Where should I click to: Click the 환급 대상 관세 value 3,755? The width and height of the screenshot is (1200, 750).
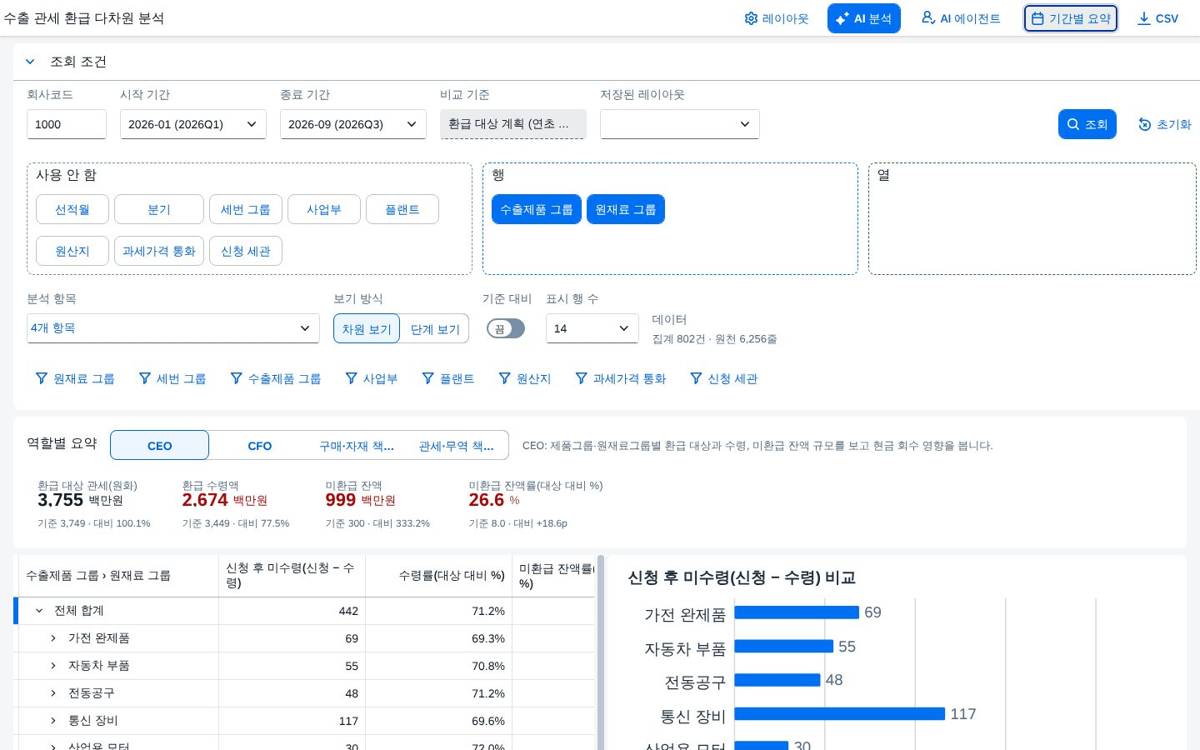point(60,500)
